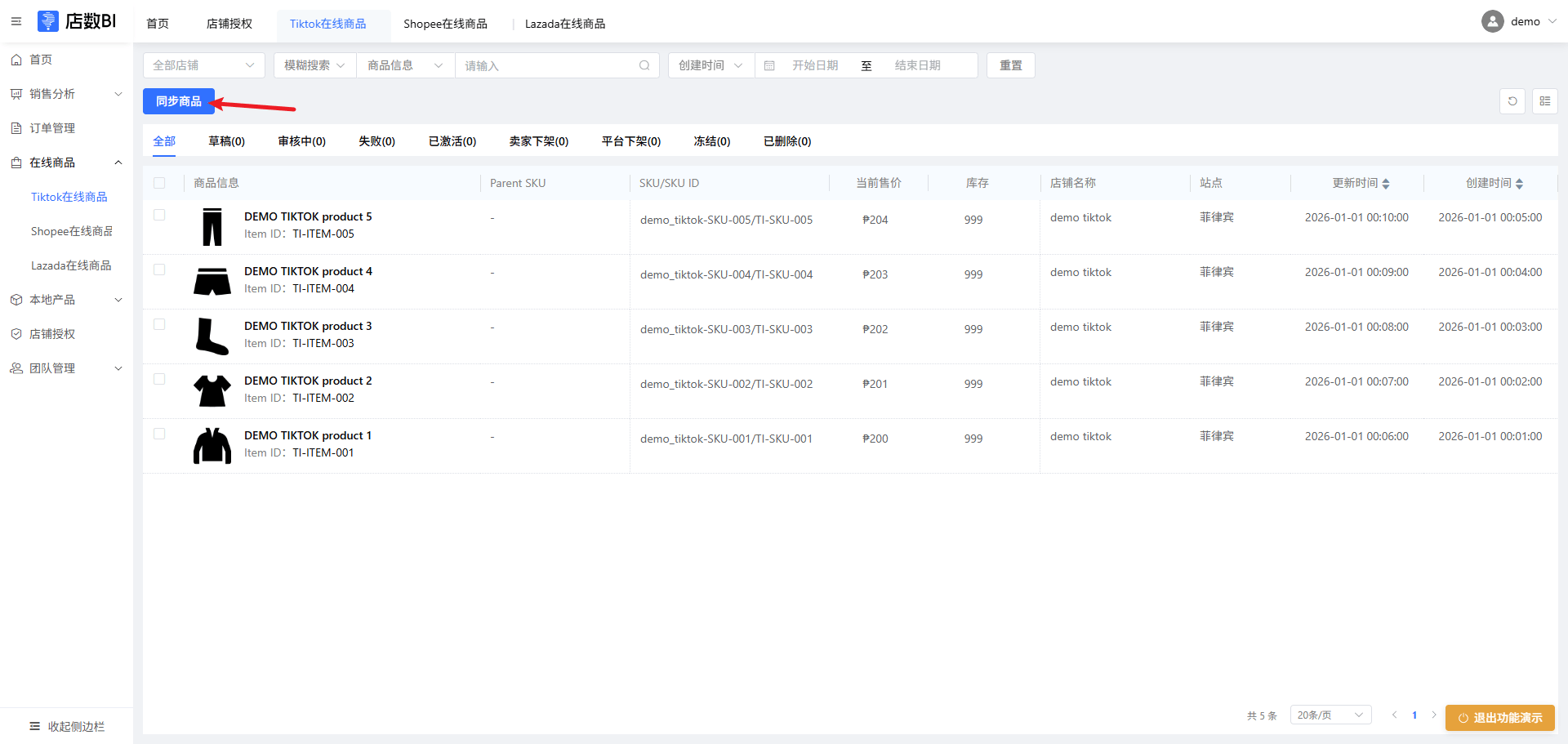The image size is (1568, 744).
Task: Expand 销售分析 in the sidebar
Action: pos(67,94)
